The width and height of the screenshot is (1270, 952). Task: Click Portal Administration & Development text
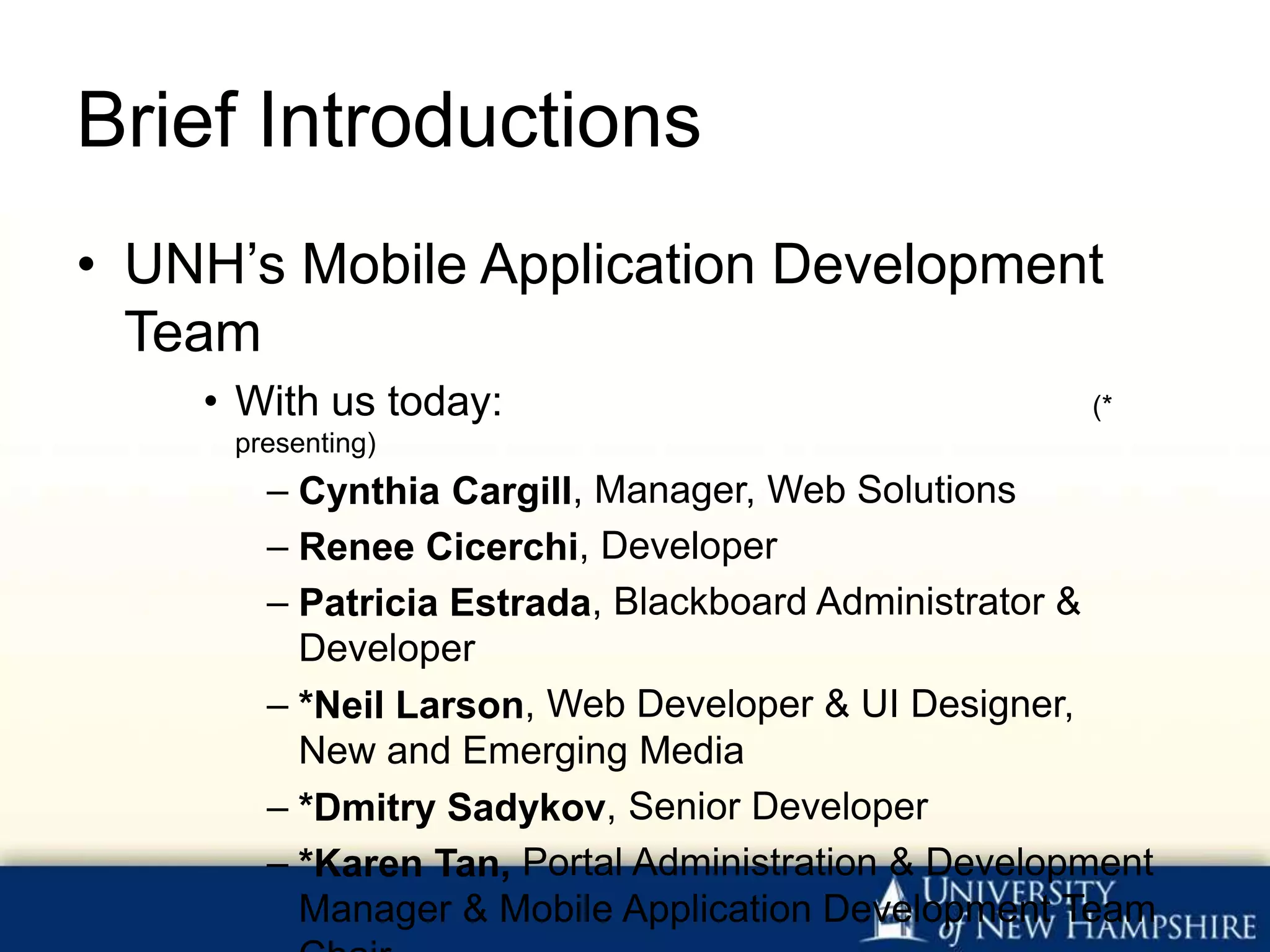837,862
